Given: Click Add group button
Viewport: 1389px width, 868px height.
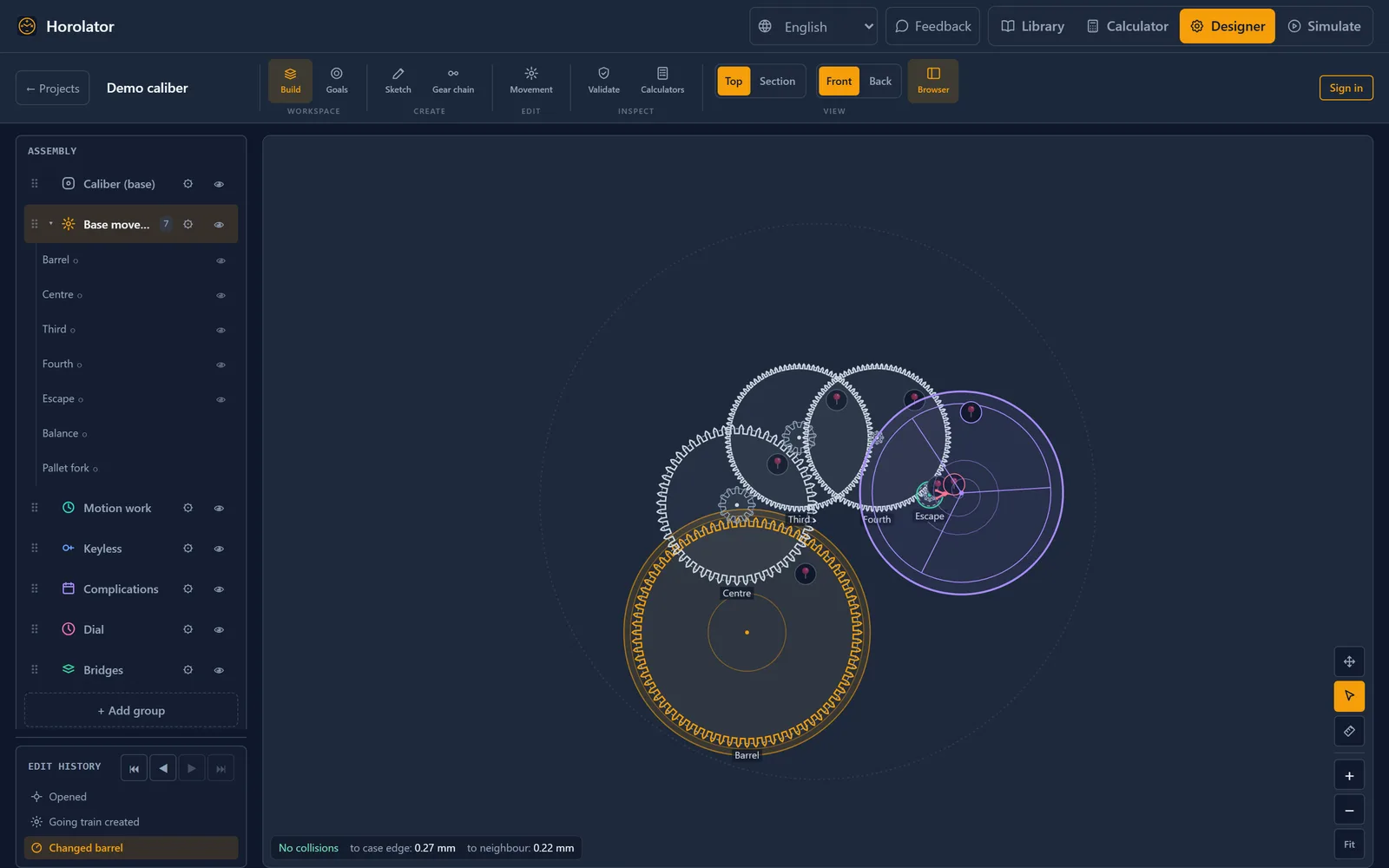Looking at the screenshot, I should pos(131,710).
